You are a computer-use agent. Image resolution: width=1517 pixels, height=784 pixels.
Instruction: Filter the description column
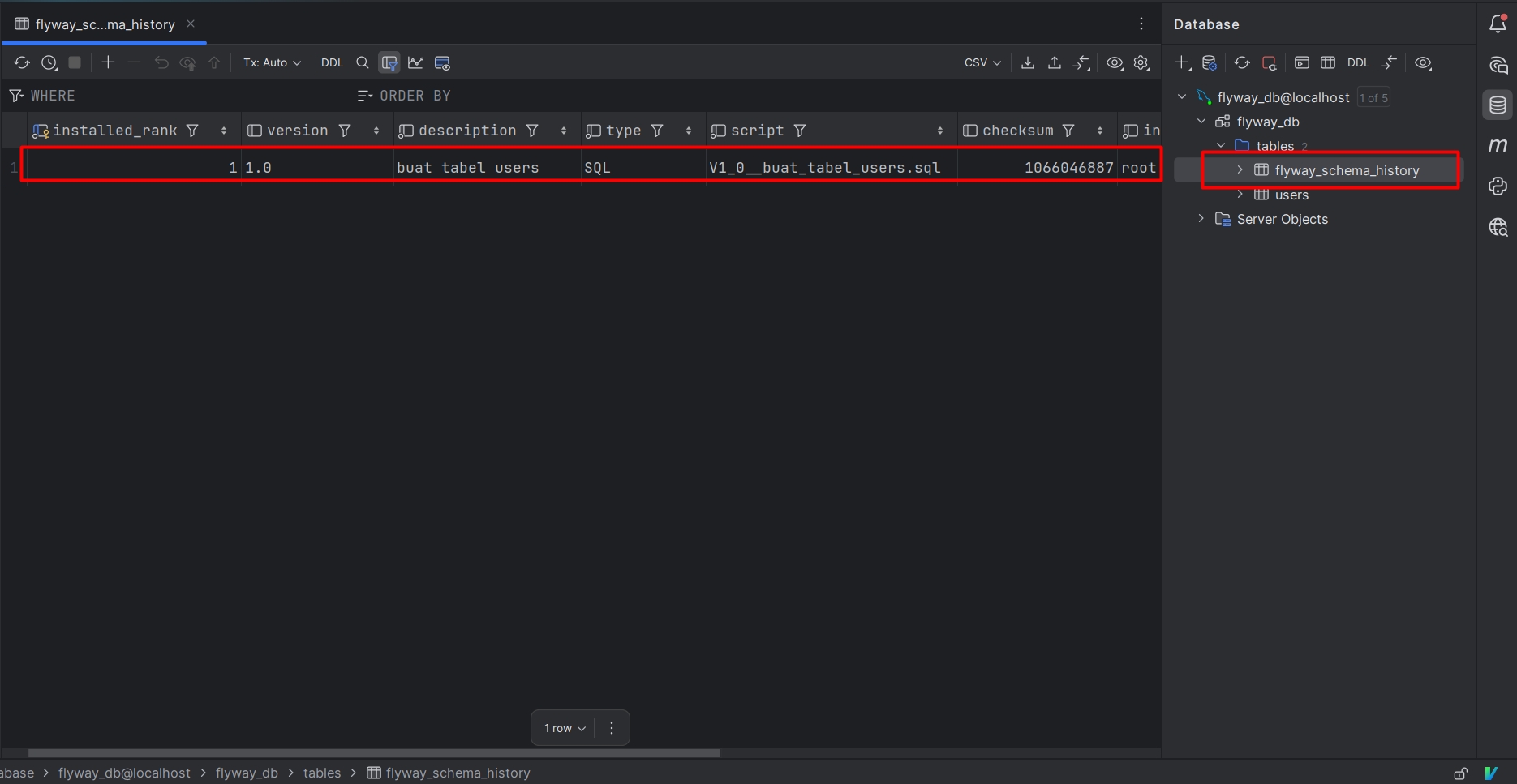[x=532, y=131]
